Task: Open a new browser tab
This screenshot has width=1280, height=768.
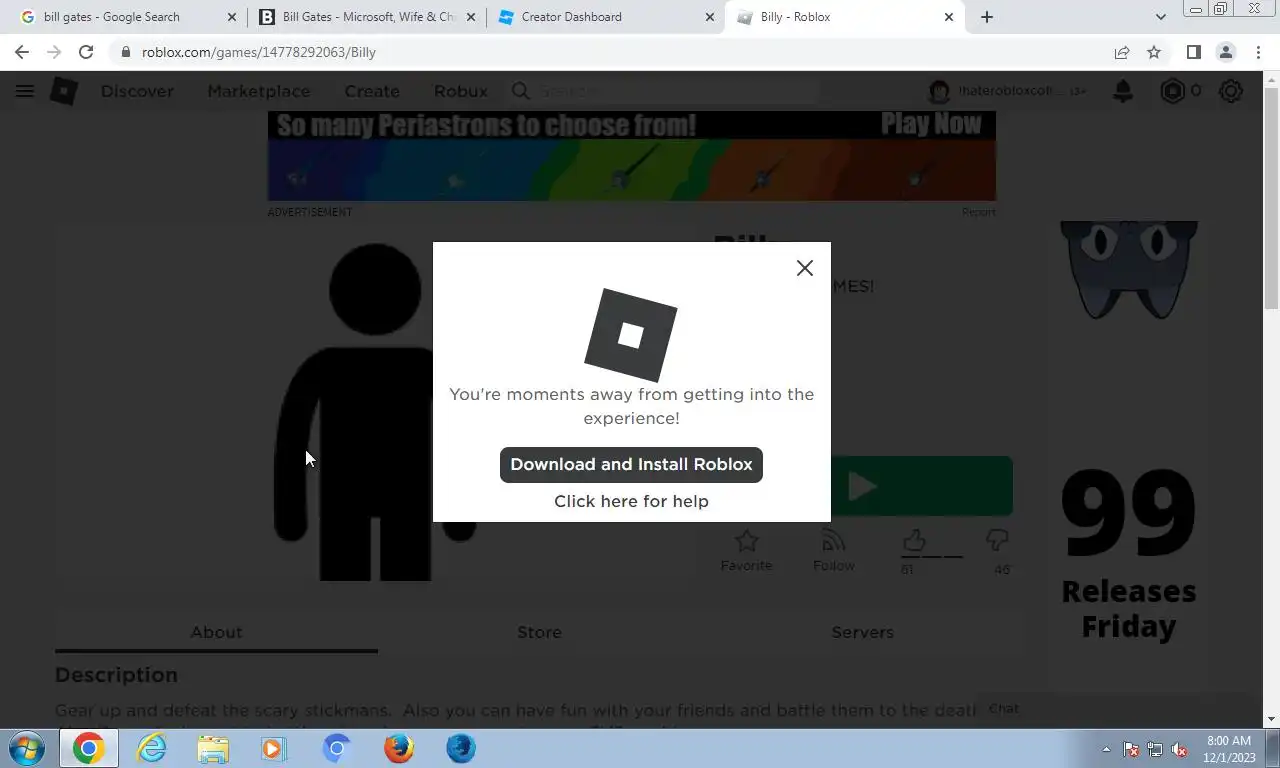Action: click(987, 17)
